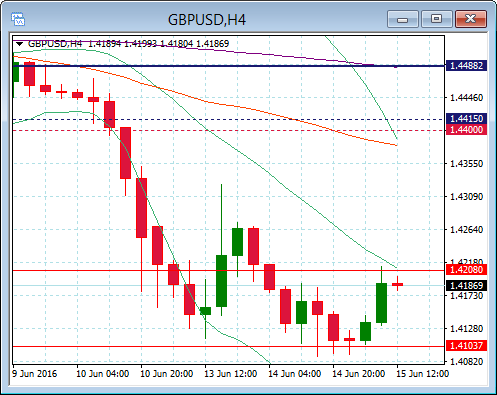Click the 14 Jun 04:00 time marker
Screen dimensions: 497x395
click(x=294, y=374)
